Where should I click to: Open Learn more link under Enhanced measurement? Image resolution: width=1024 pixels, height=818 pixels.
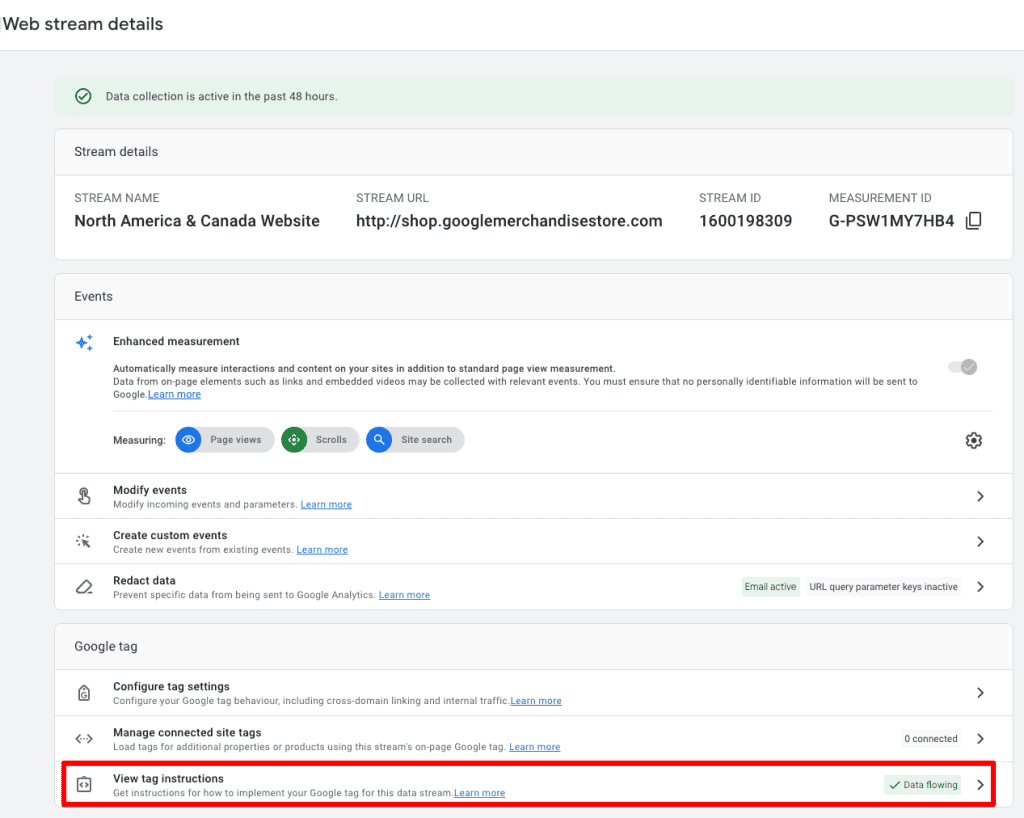175,395
